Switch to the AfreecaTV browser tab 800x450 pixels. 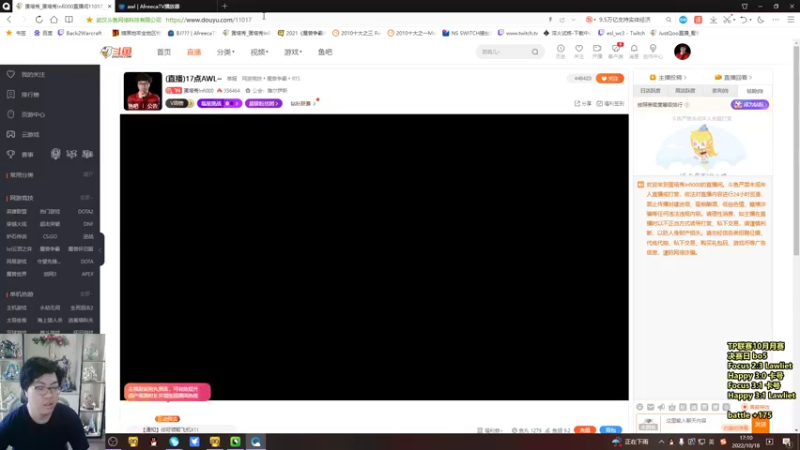click(164, 6)
